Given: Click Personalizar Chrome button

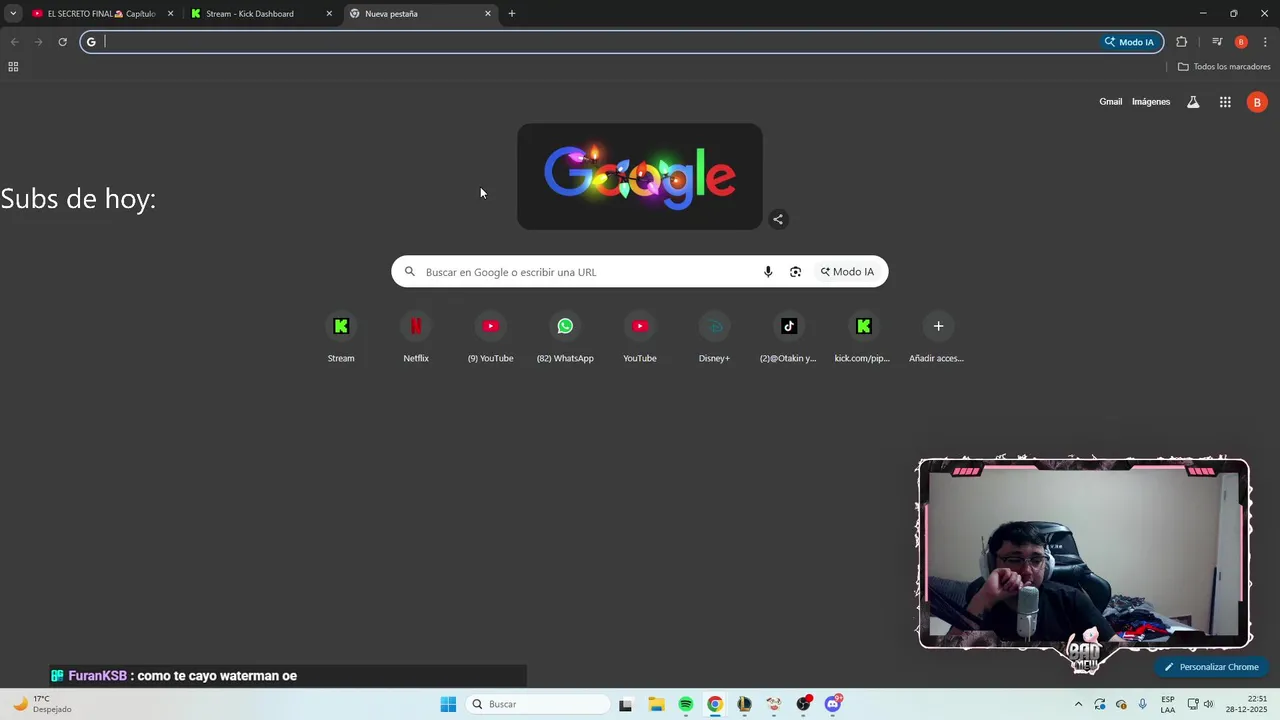Looking at the screenshot, I should pos(1211,667).
